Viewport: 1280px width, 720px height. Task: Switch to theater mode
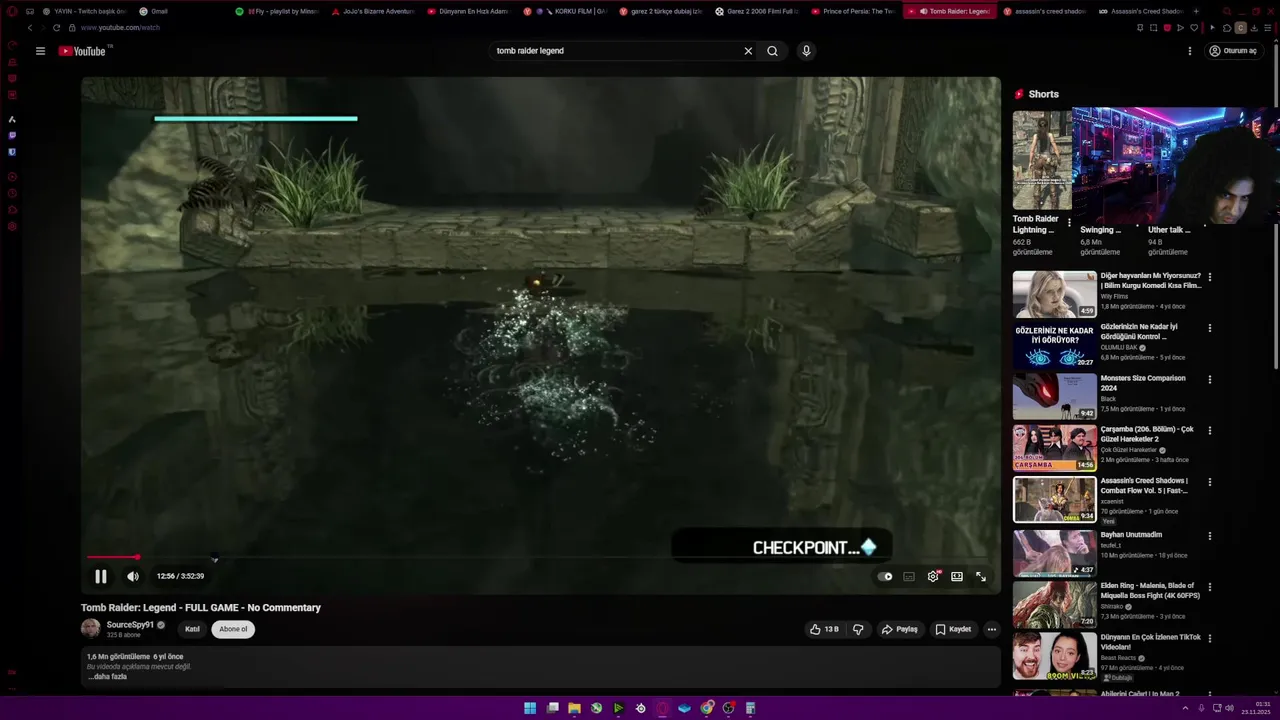pos(957,576)
